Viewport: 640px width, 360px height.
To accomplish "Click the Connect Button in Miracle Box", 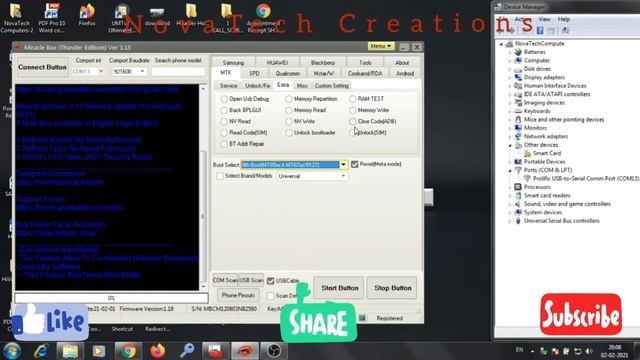I will (x=42, y=67).
